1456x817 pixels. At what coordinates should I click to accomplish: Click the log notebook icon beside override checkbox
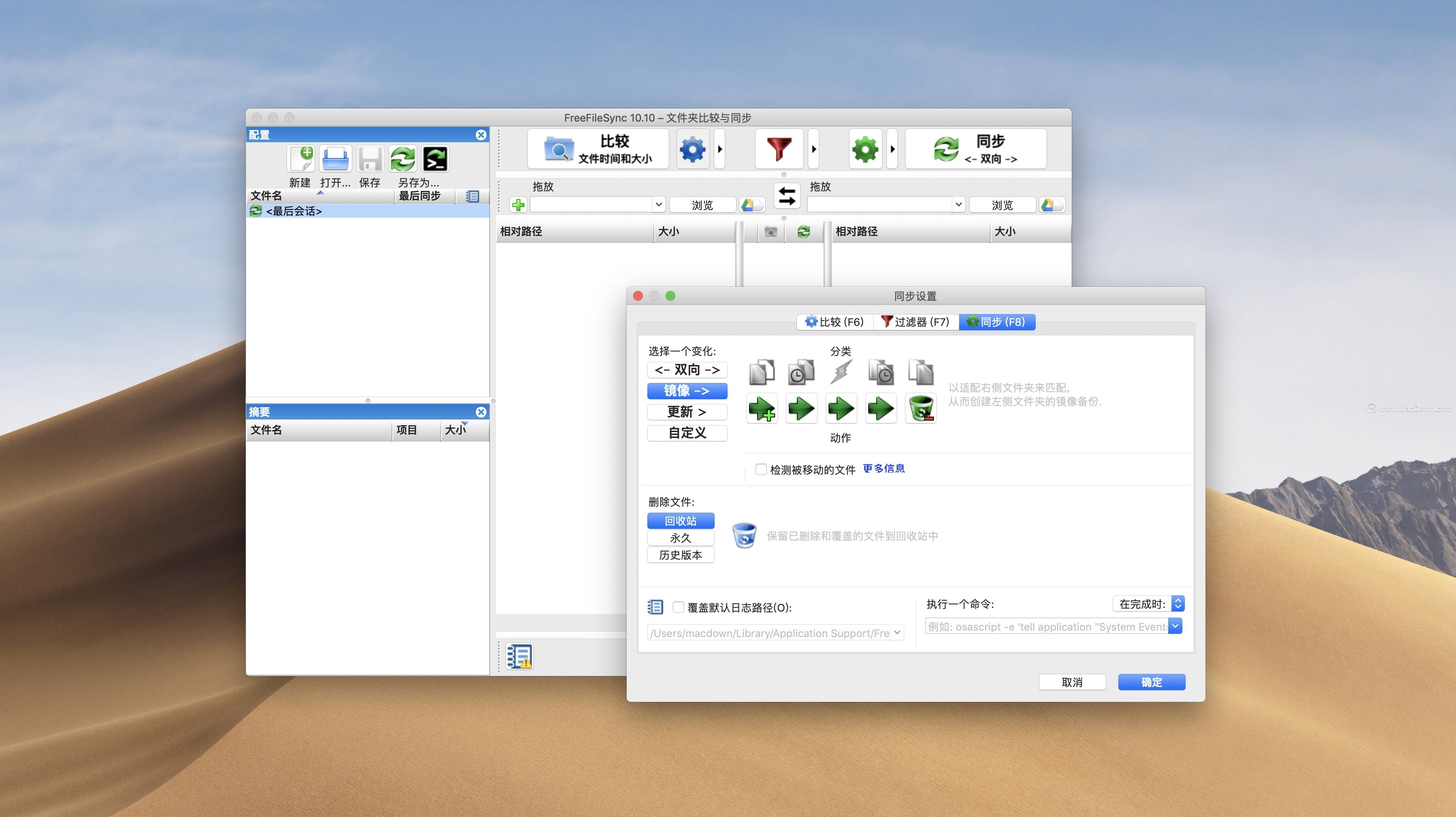coord(655,607)
